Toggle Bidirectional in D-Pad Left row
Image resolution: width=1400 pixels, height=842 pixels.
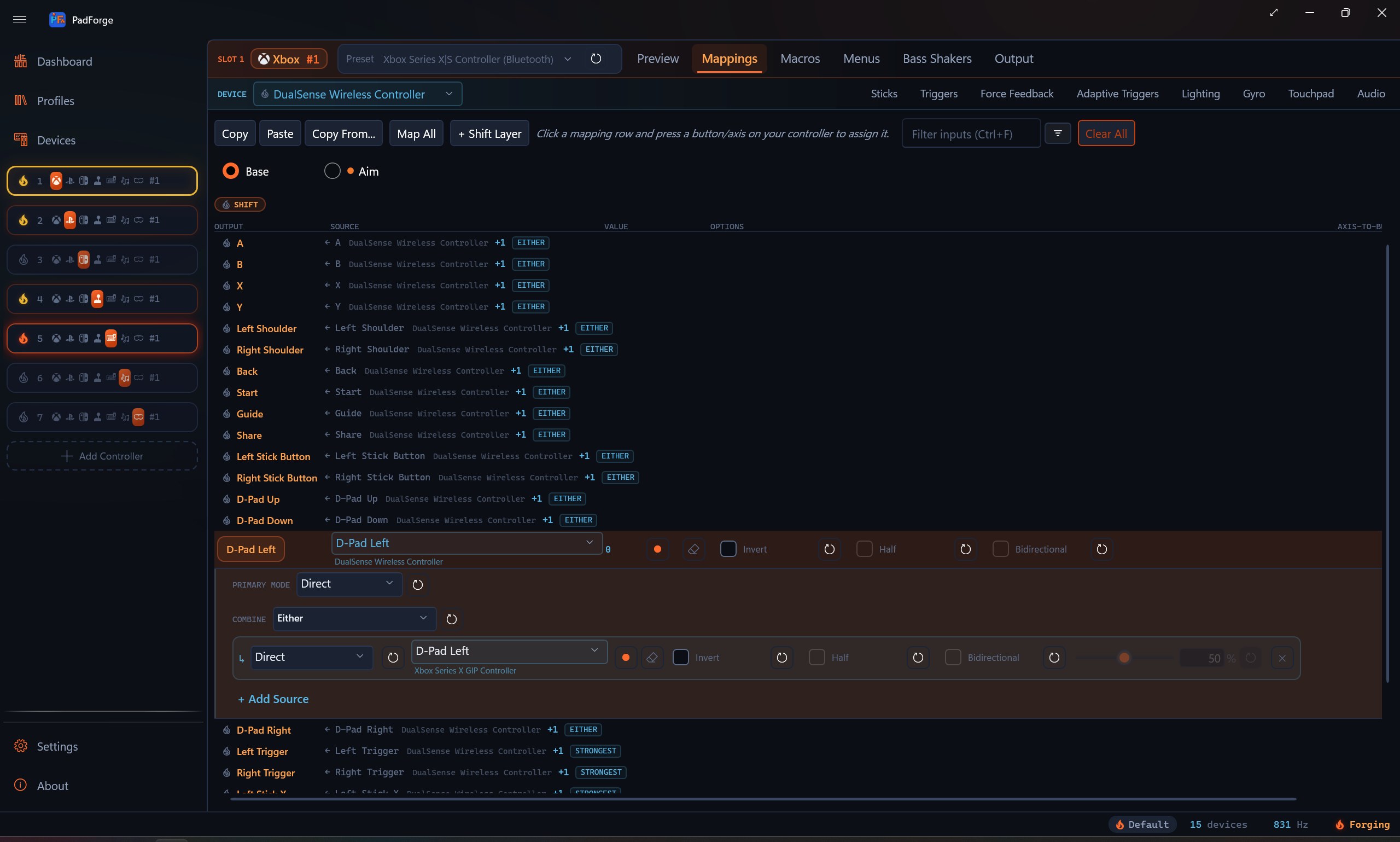tap(1000, 549)
